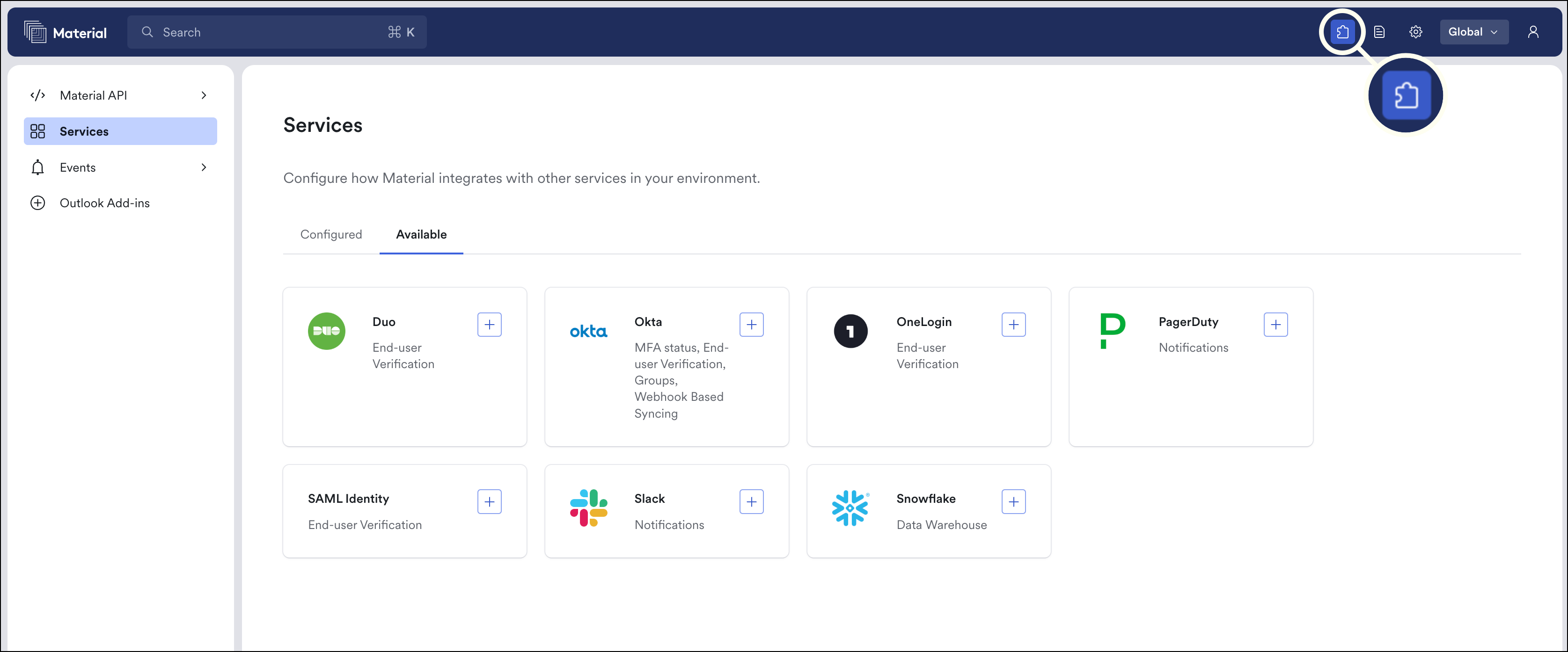
Task: Click the Outlook Add-ins plus-circle icon
Action: [38, 203]
